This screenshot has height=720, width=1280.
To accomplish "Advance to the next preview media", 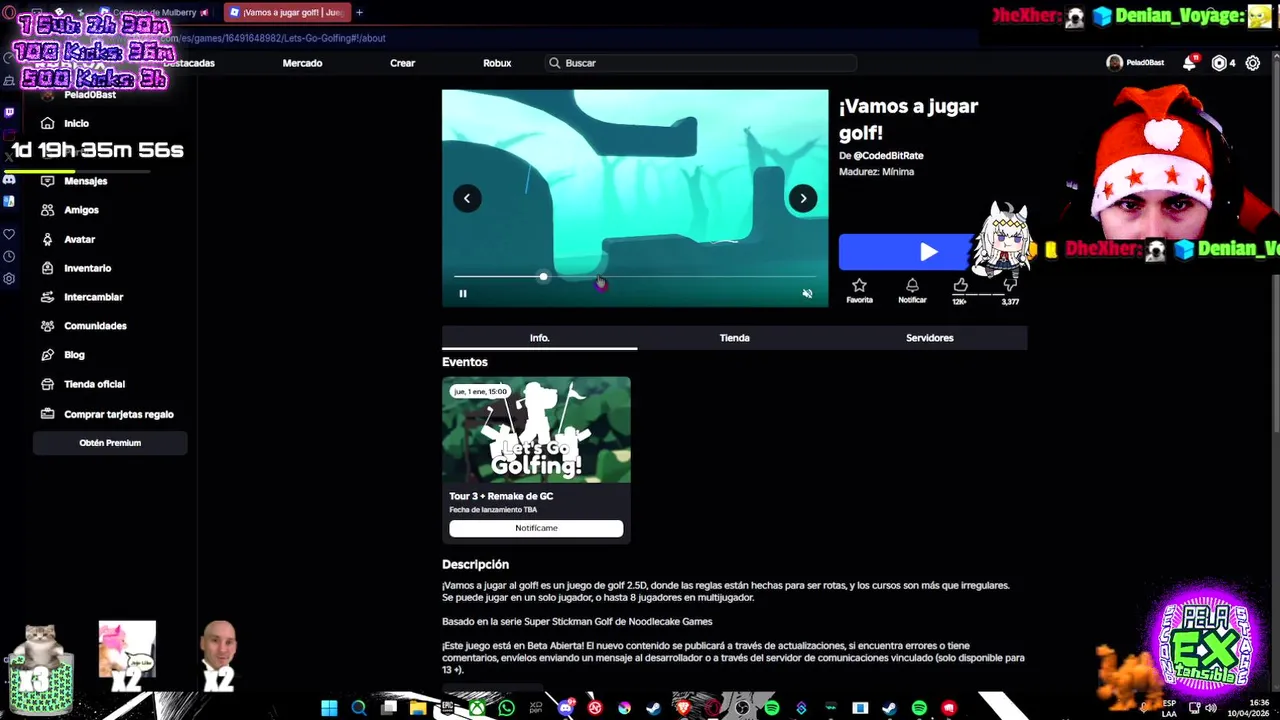I will (803, 198).
